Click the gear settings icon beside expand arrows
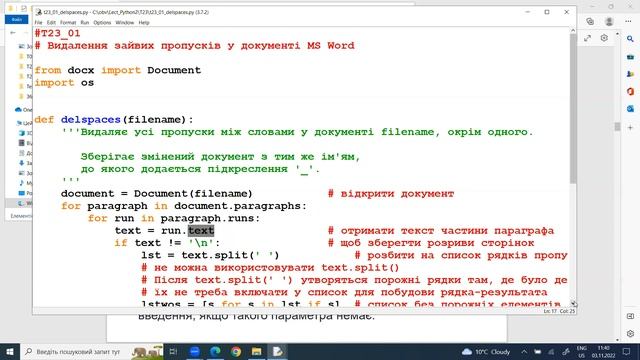 coord(604,38)
